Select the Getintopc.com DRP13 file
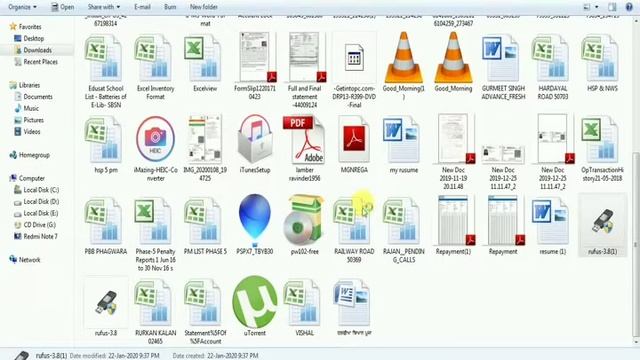This screenshot has width=640, height=360. click(354, 70)
